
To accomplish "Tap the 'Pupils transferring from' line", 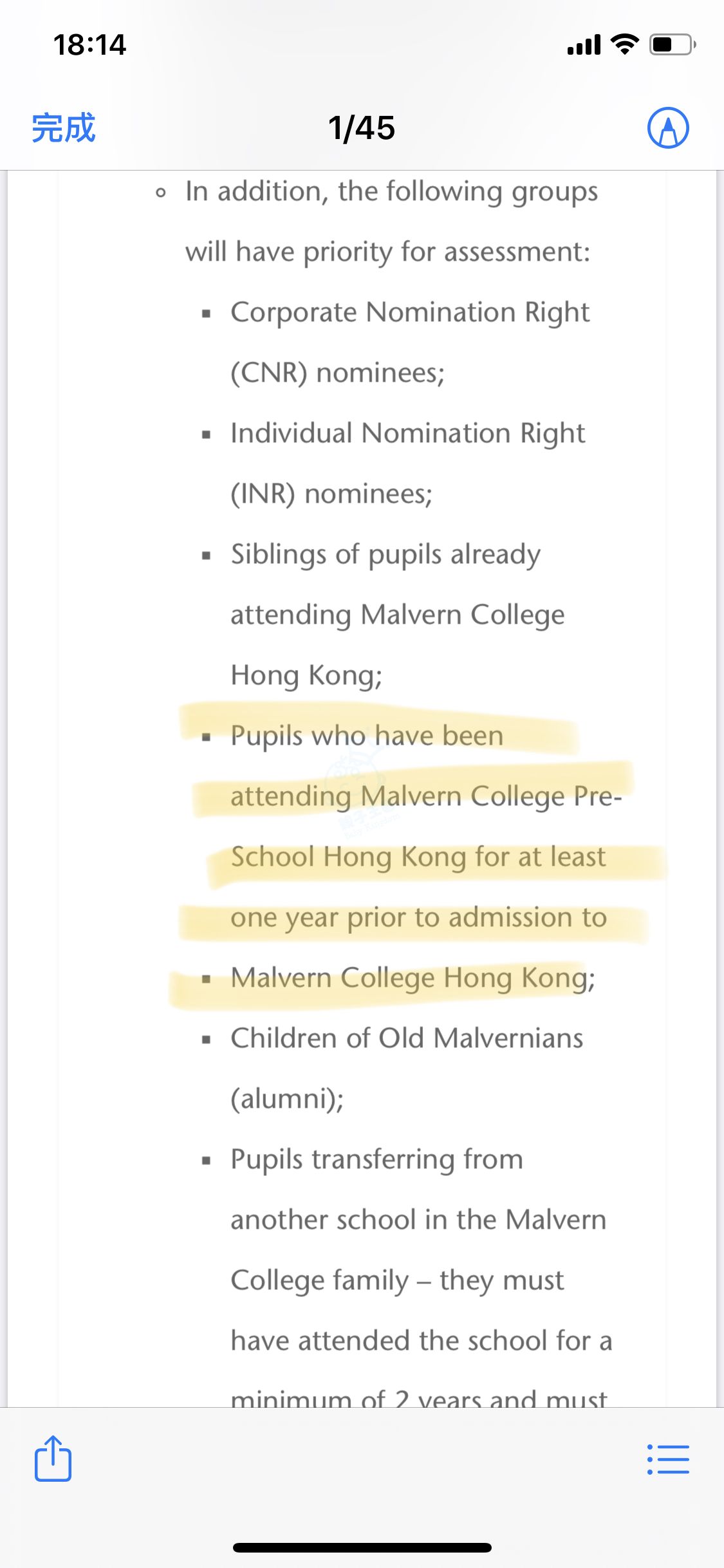I will 376,1160.
